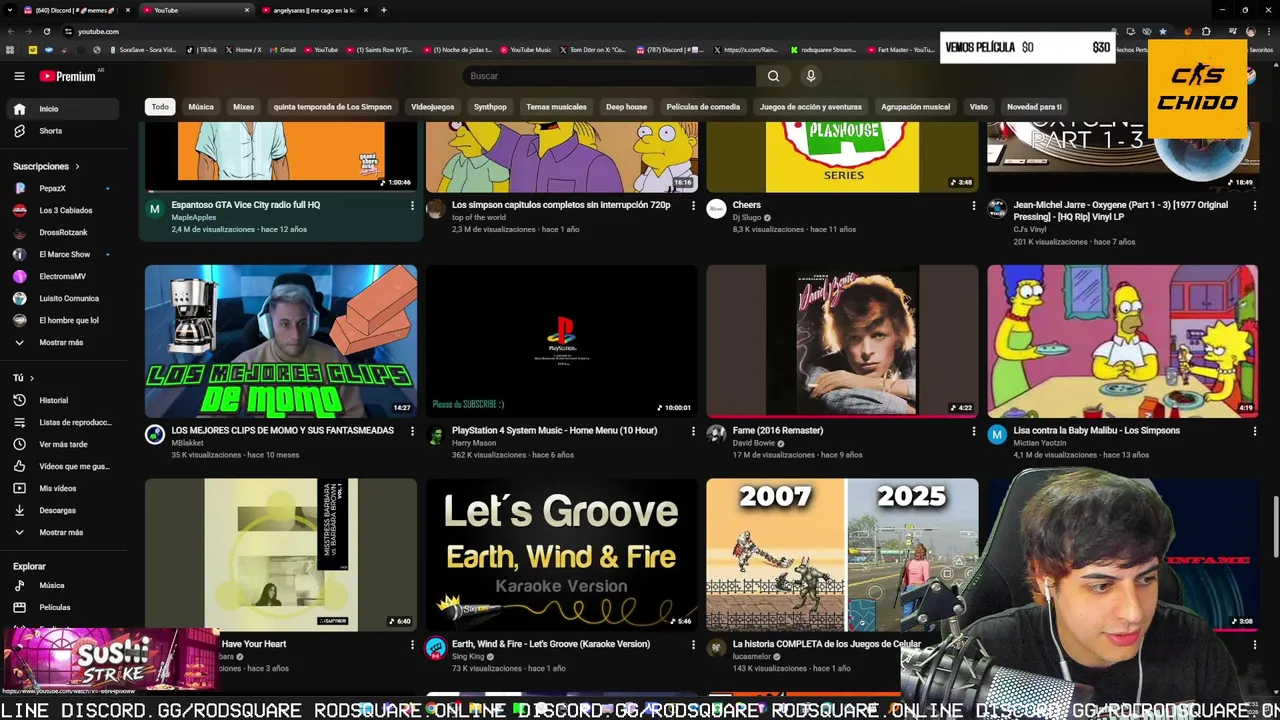This screenshot has height=720, width=1280.
Task: Click the search magnifier button
Action: click(x=773, y=76)
